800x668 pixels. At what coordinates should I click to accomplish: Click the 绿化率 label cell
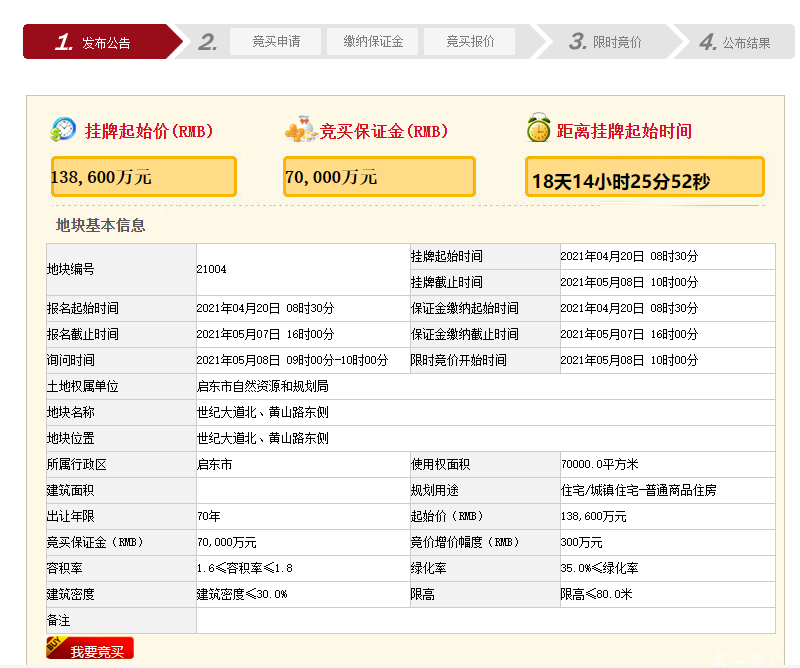pos(485,568)
